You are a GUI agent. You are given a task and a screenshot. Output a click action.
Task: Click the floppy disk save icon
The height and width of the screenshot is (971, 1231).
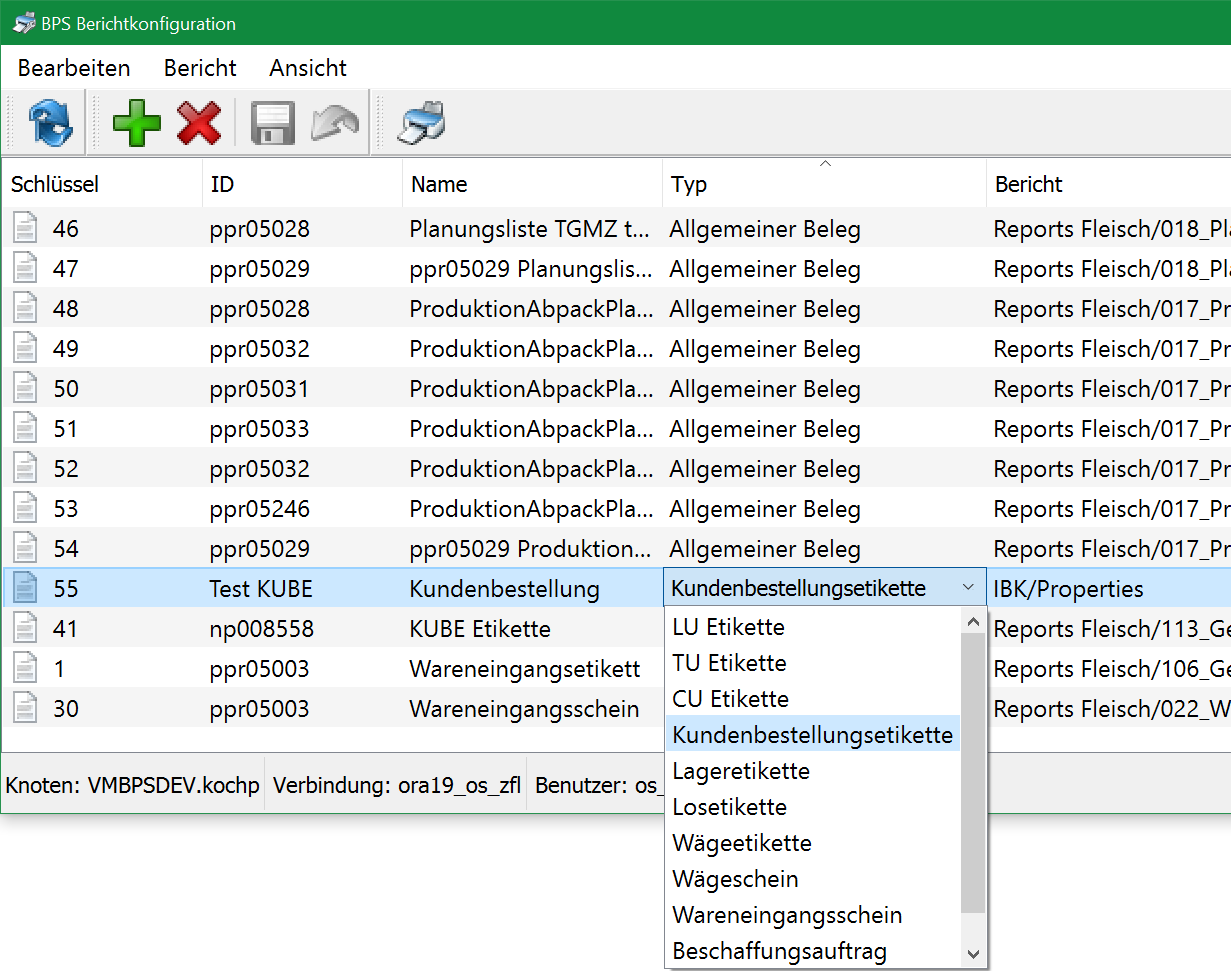(271, 123)
